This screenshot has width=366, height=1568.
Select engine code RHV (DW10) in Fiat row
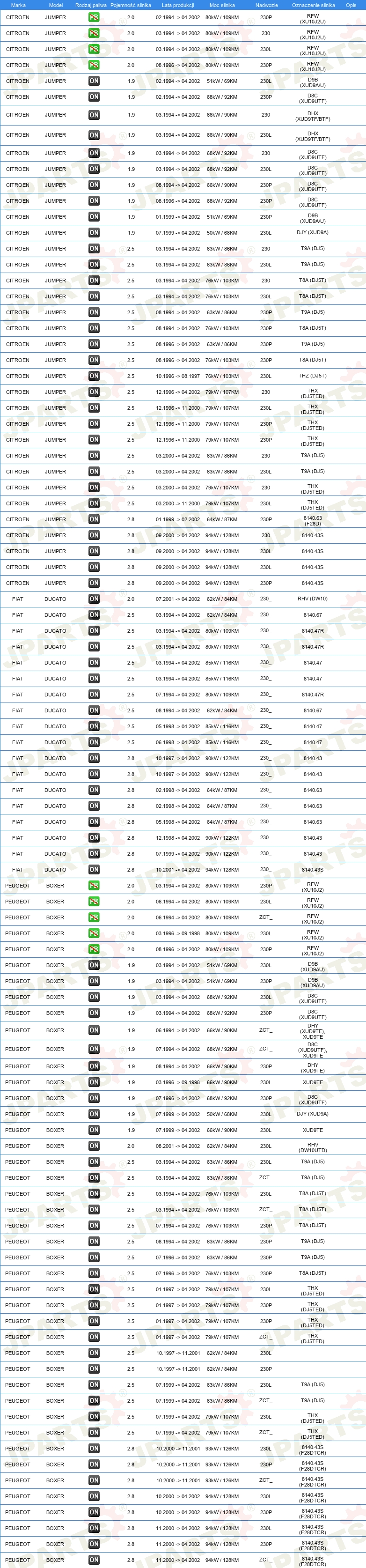313,599
